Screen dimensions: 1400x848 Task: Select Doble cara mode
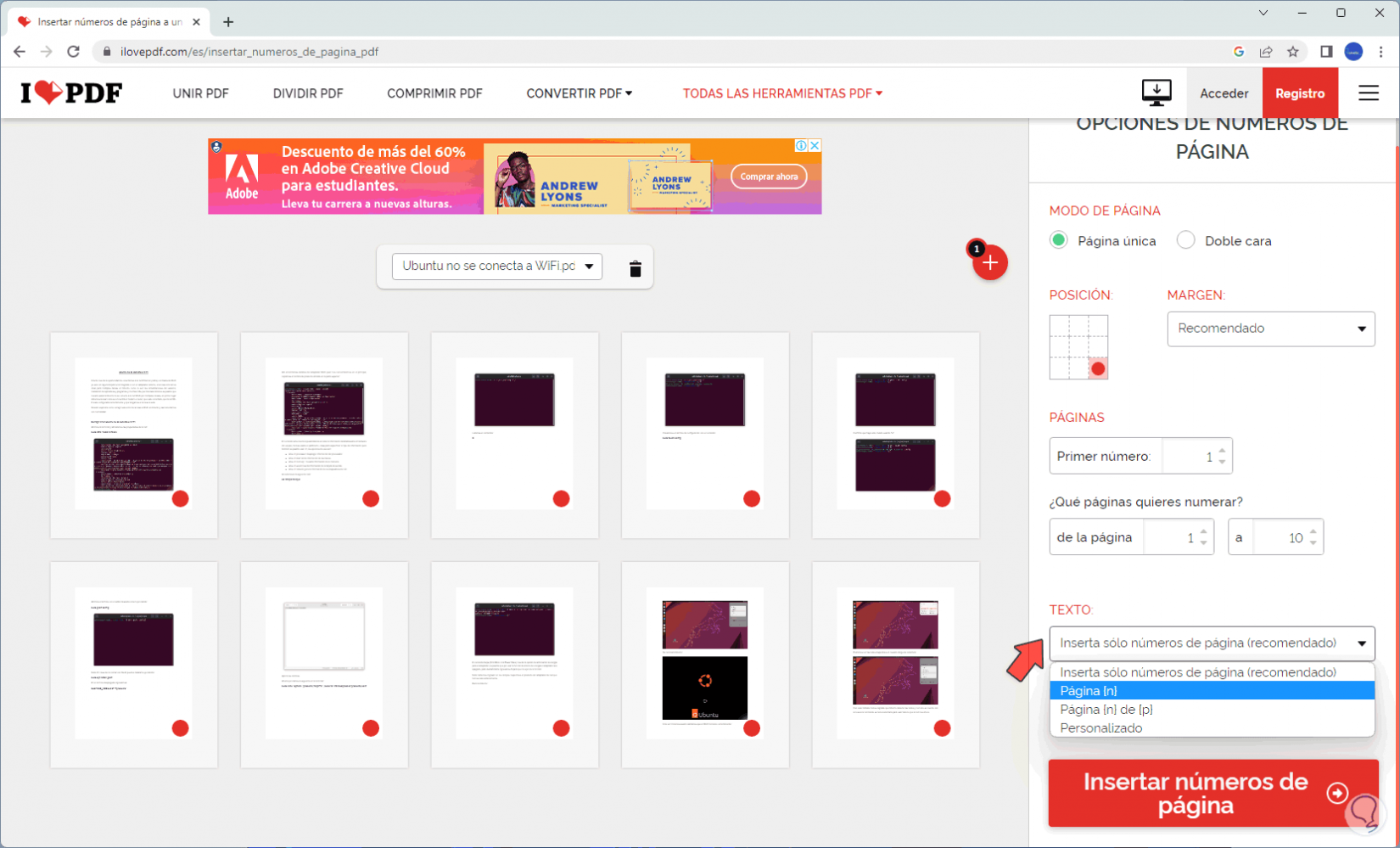[1185, 240]
